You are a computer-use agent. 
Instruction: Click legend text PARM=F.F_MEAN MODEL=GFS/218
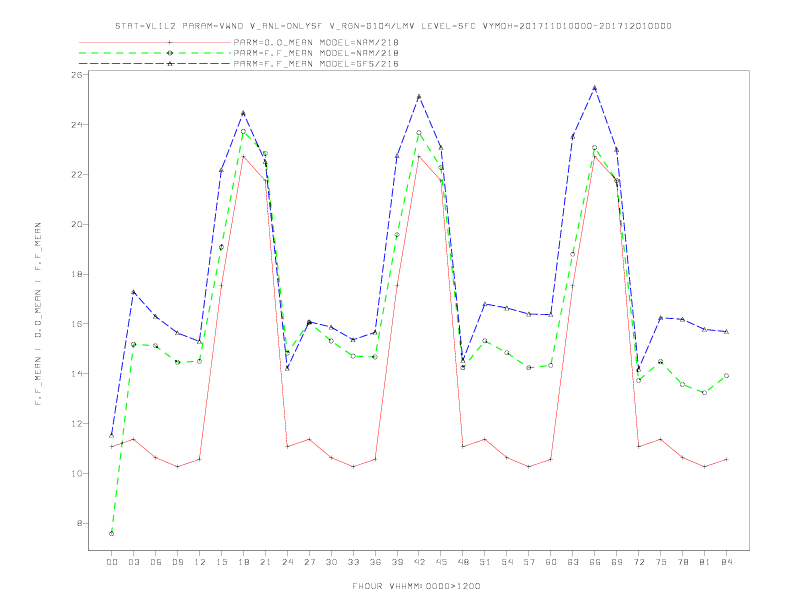316,64
